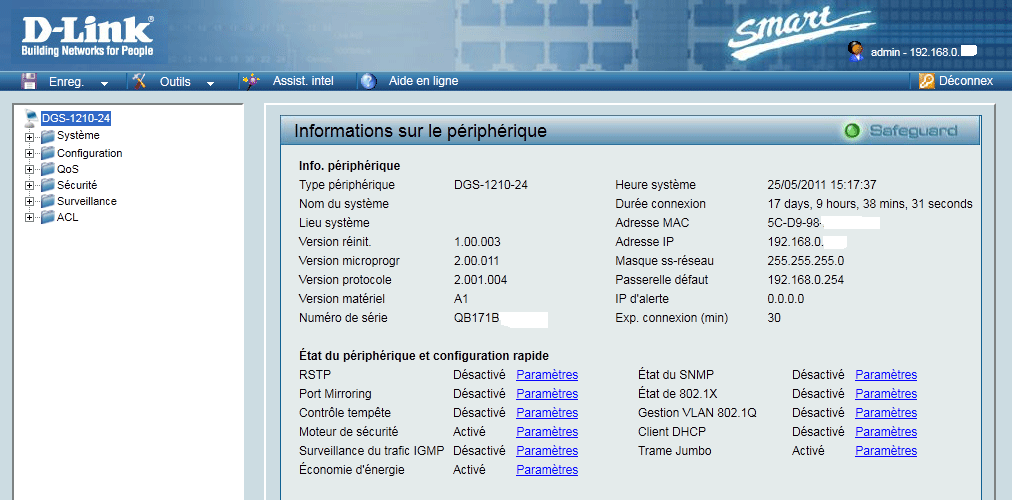Open État du SNMP Paramètres link
Image resolution: width=1012 pixels, height=500 pixels.
point(886,375)
